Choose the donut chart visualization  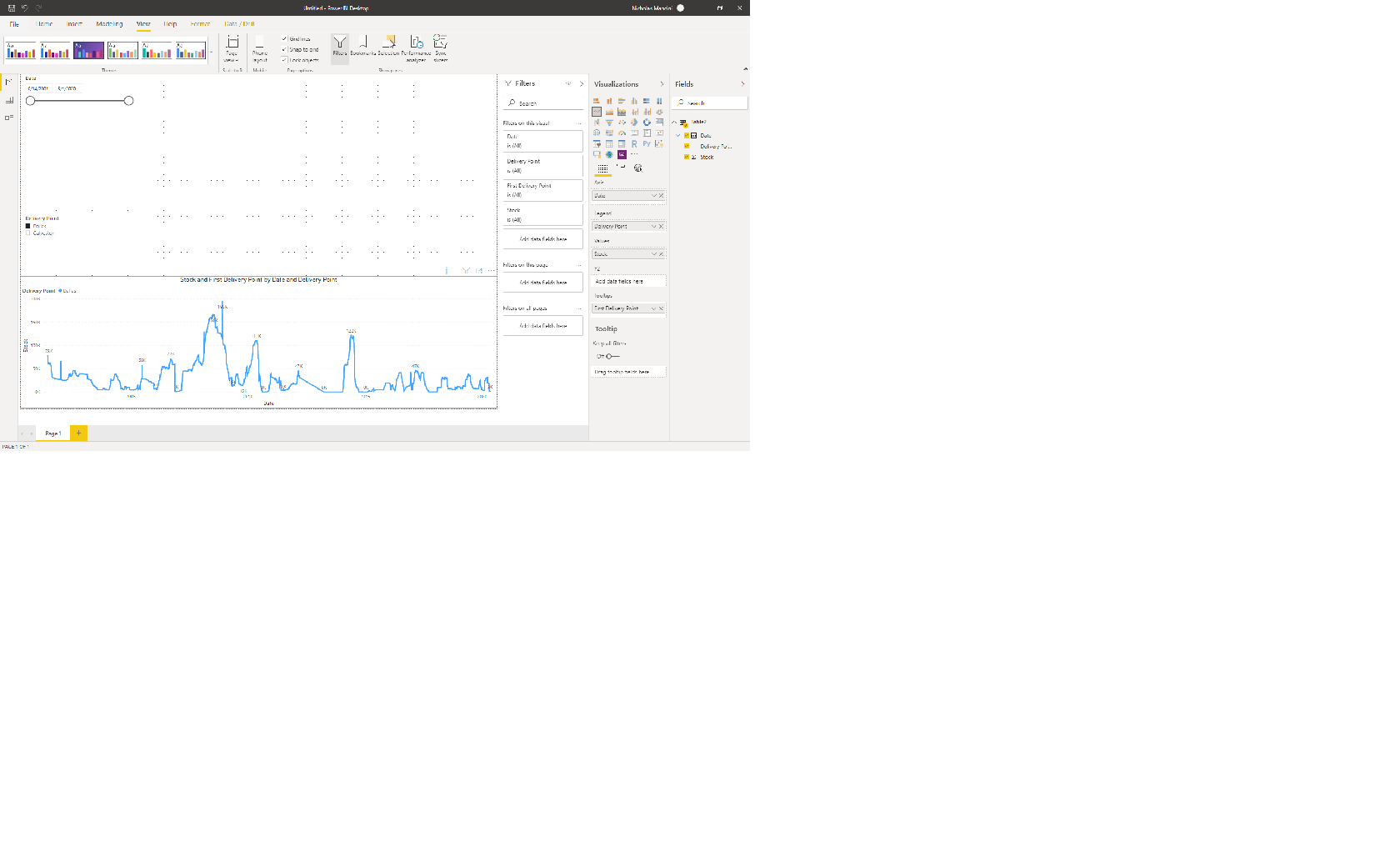647,122
